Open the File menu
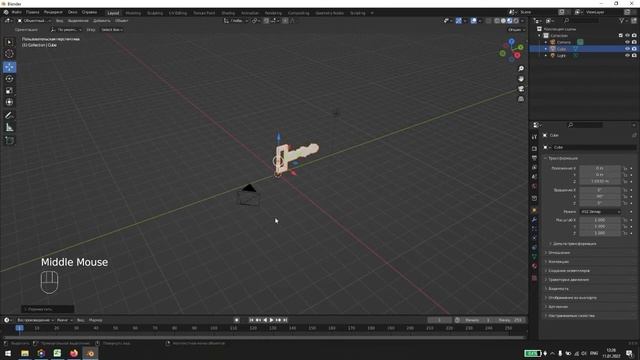 (17, 12)
